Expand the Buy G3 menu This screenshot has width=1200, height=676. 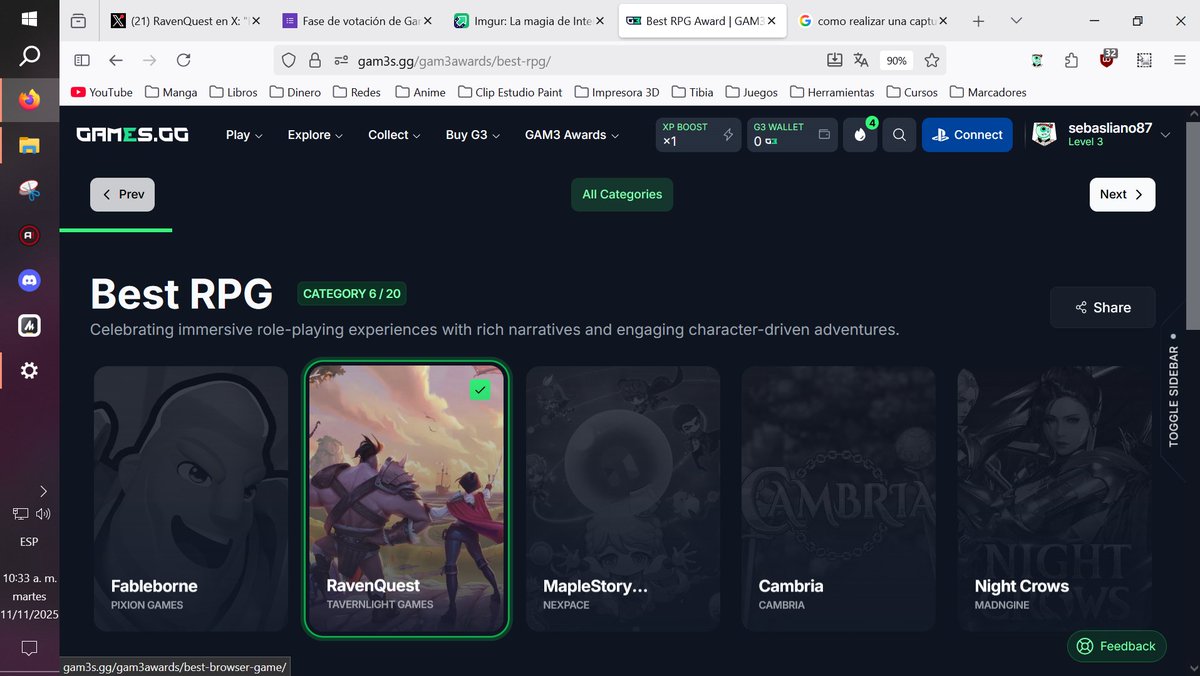[473, 135]
